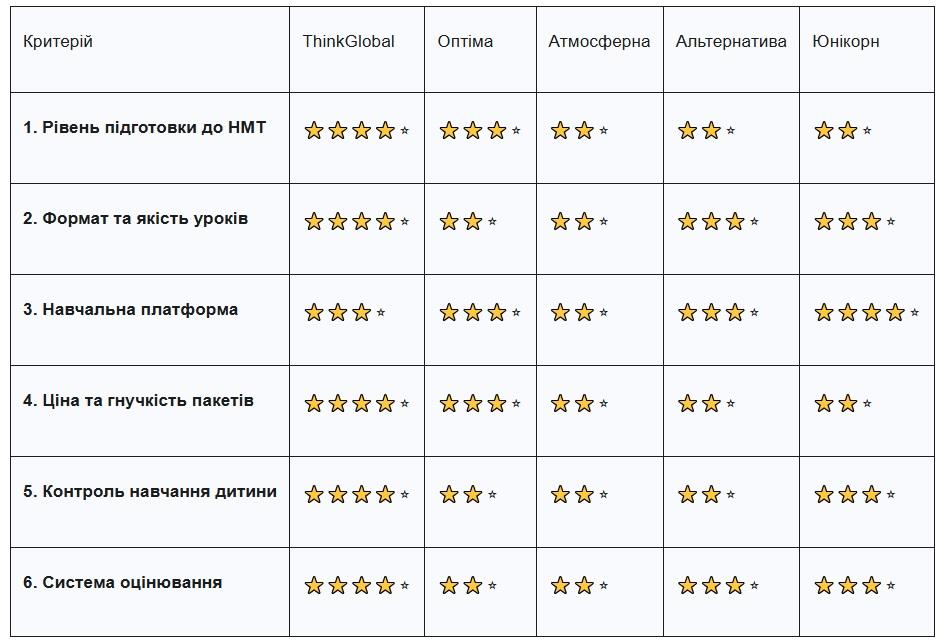Click ThinkGlobal's stars for Навчальна платформа

[x=344, y=313]
